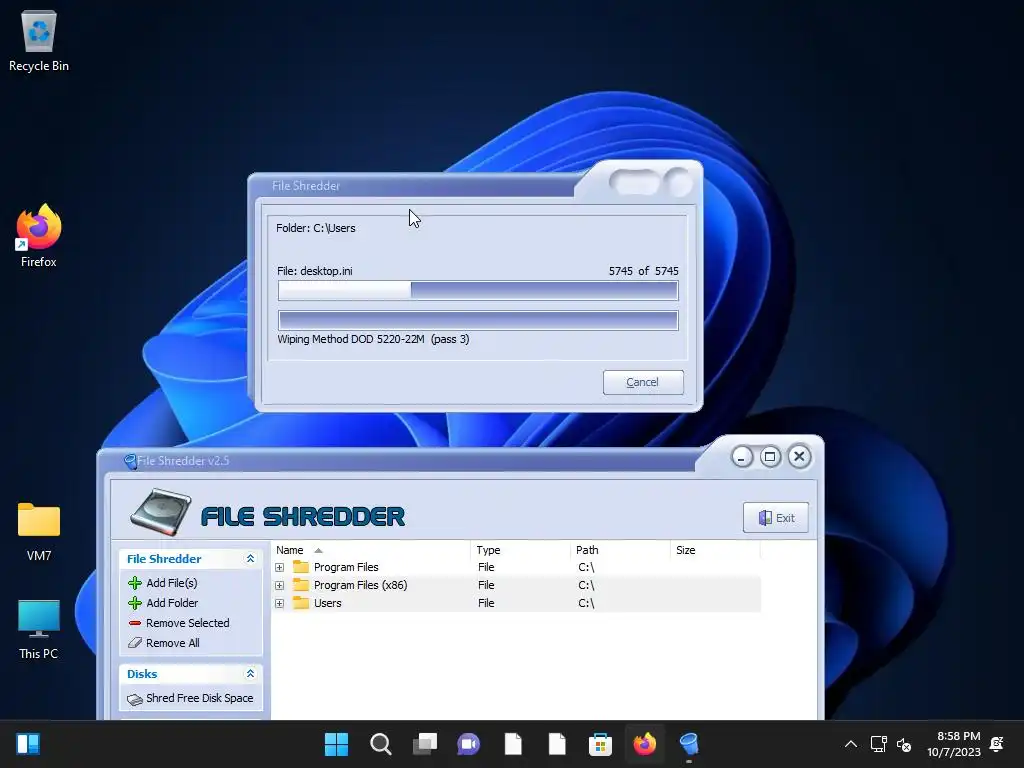Select the This PC desktop icon
Screen dimensions: 1024x768
point(39,630)
